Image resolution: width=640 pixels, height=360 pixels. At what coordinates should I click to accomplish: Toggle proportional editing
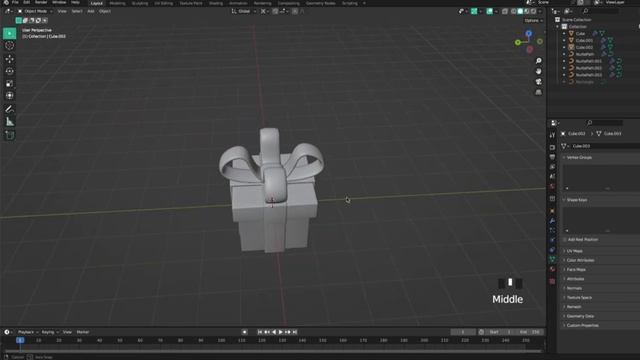[x=295, y=11]
